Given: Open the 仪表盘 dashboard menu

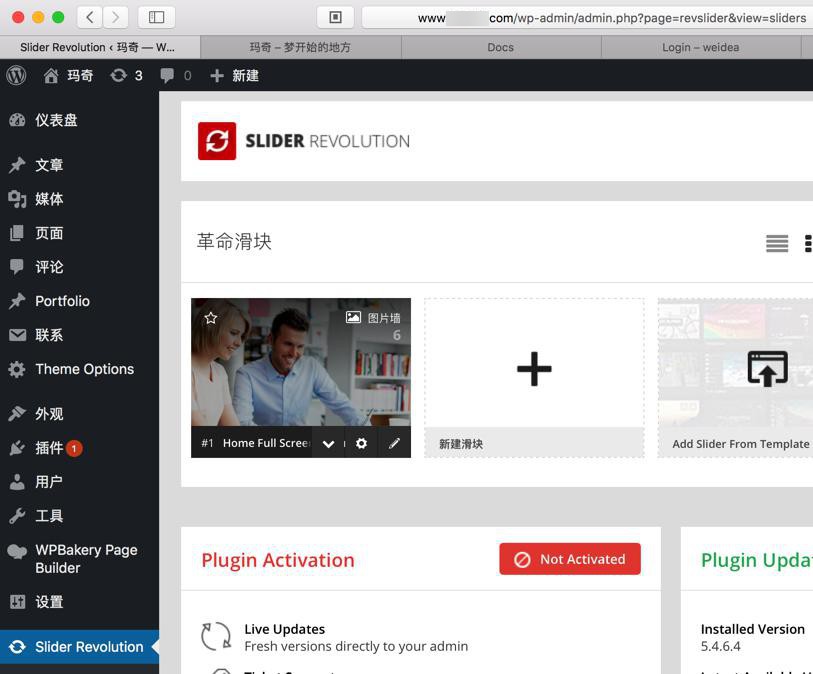Looking at the screenshot, I should coord(79,120).
